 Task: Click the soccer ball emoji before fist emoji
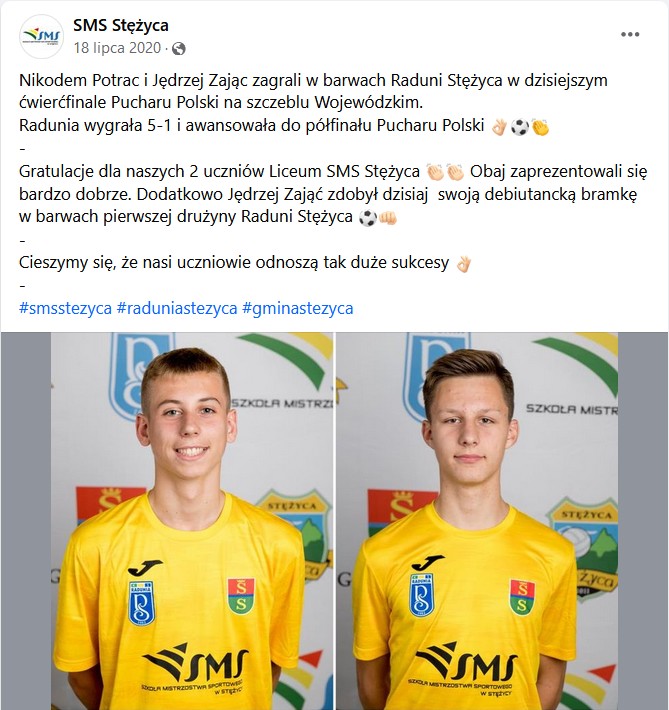(x=367, y=218)
